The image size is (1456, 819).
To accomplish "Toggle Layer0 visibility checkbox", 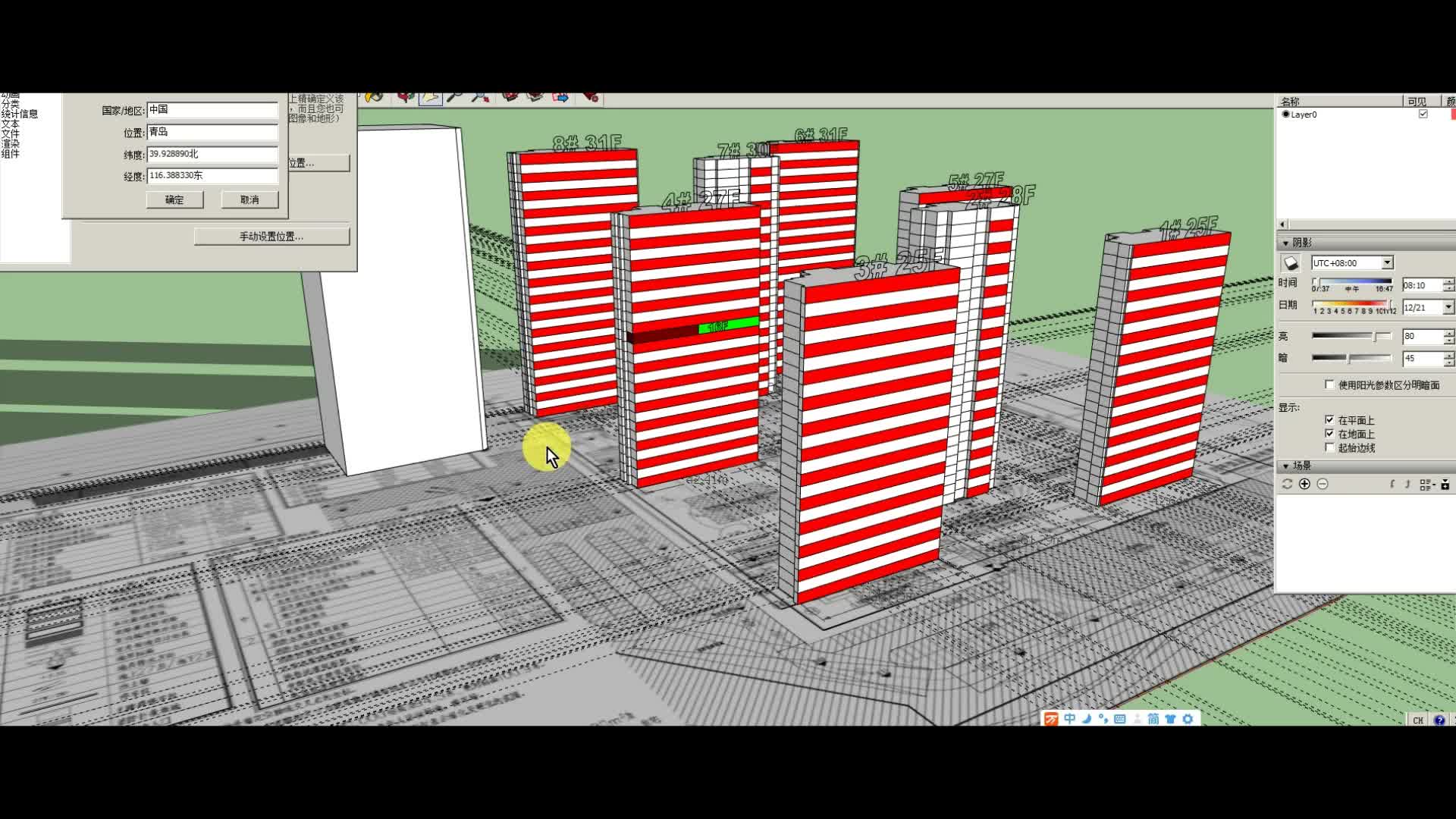I will tap(1423, 114).
